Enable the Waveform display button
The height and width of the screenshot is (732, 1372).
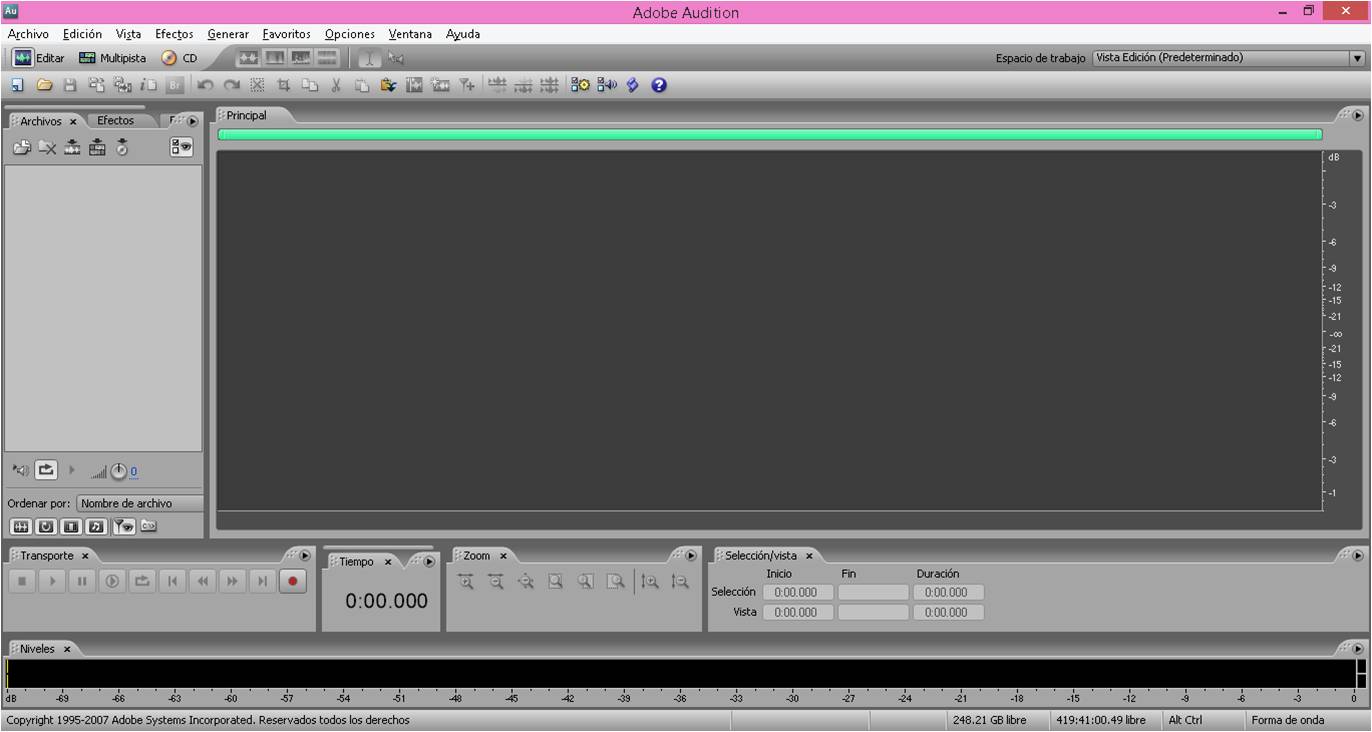[247, 58]
